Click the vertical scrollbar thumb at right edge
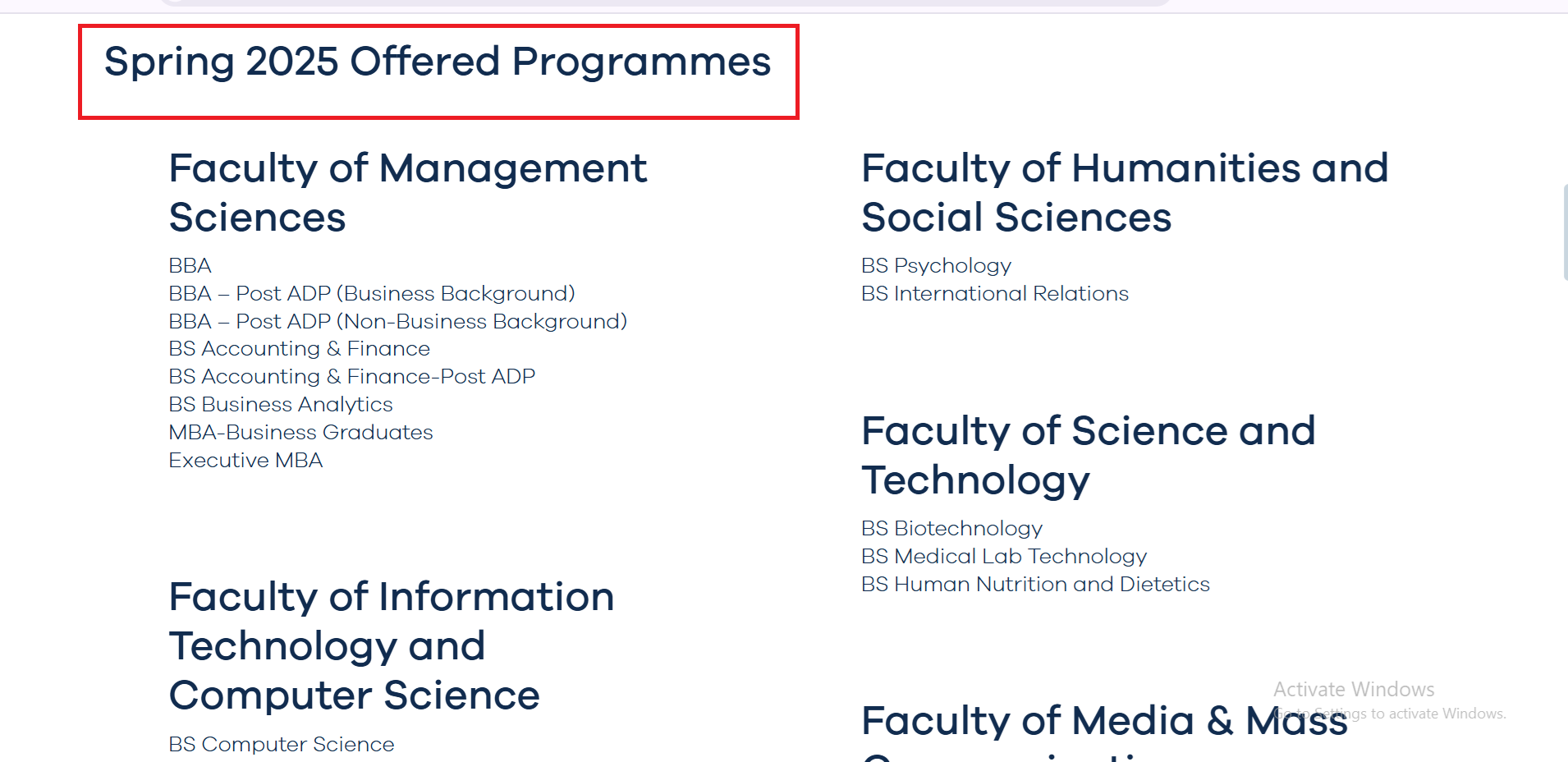The image size is (1568, 762). [x=1566, y=232]
